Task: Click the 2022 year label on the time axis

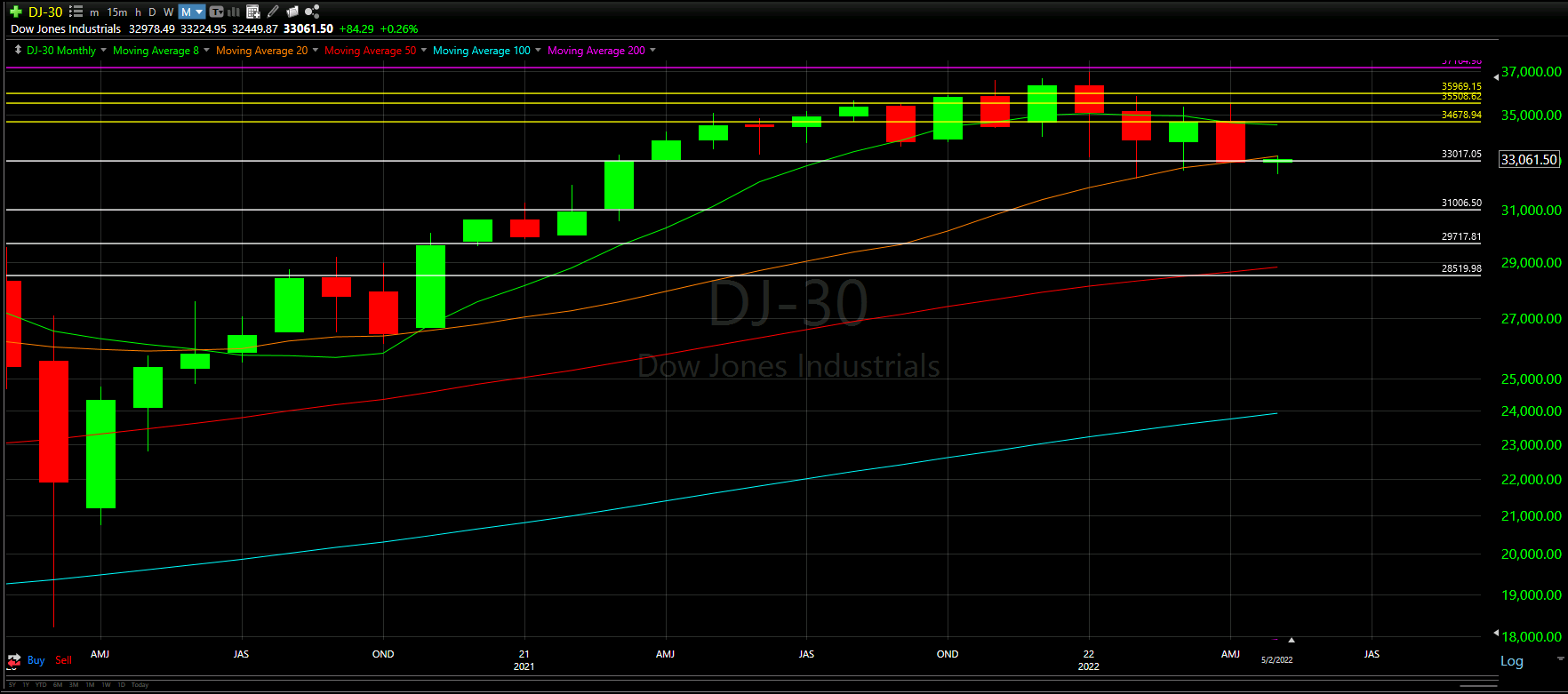Action: pos(1088,666)
